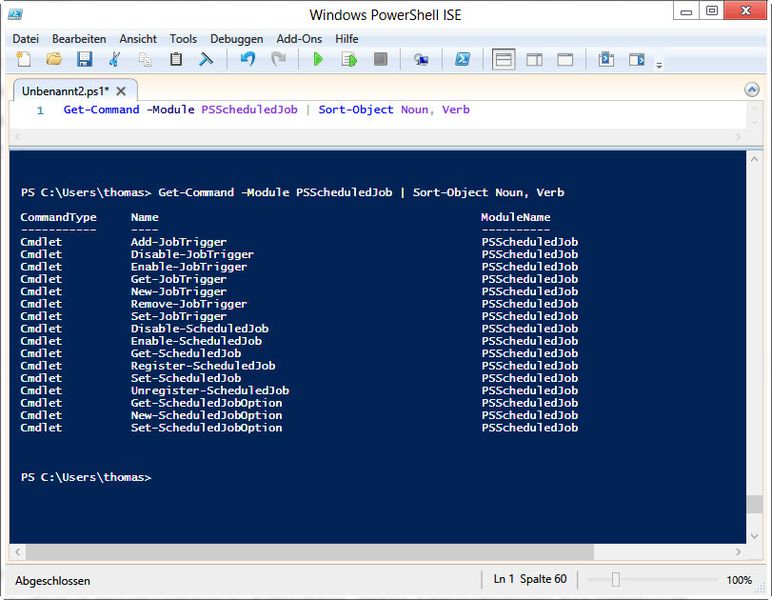Image resolution: width=772 pixels, height=600 pixels.
Task: Click at the console prompt PS C:\Users\thomas>
Action: coord(86,477)
